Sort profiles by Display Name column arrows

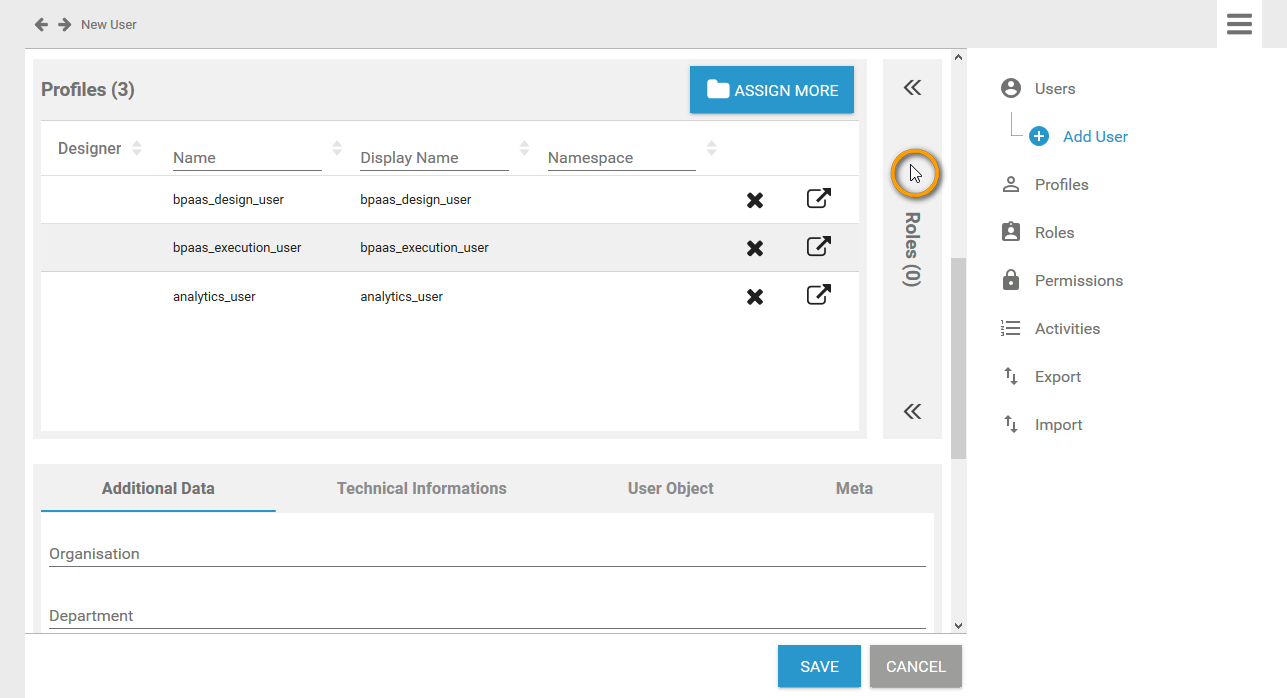pyautogui.click(x=524, y=148)
